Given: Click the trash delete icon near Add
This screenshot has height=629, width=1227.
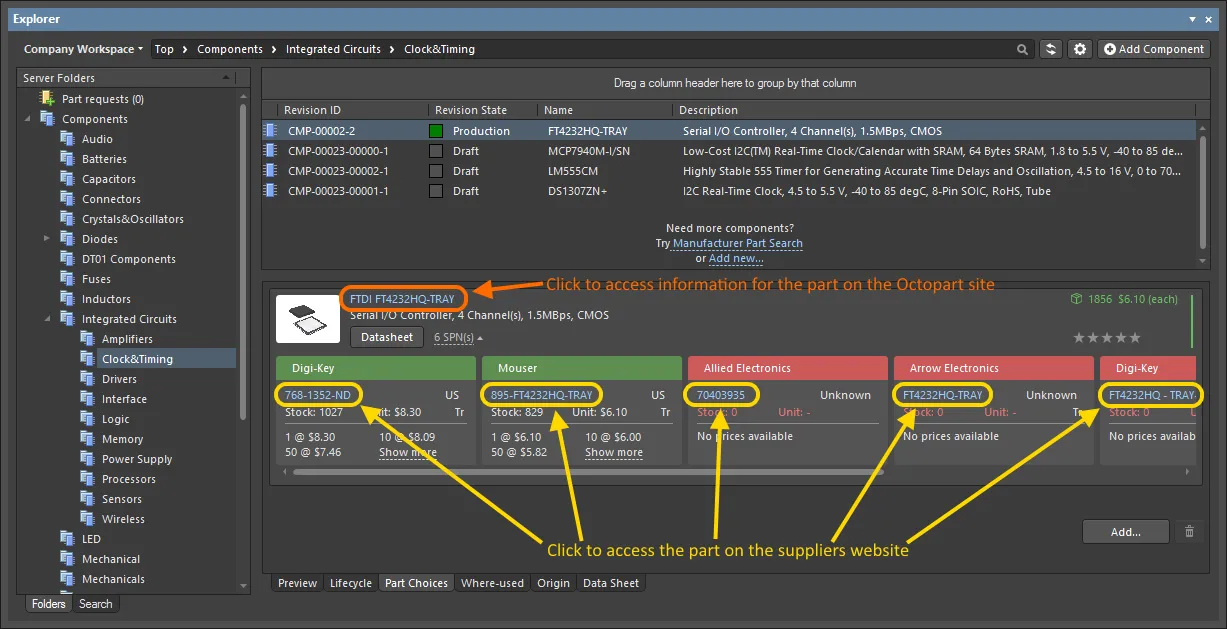Looking at the screenshot, I should point(1189,532).
